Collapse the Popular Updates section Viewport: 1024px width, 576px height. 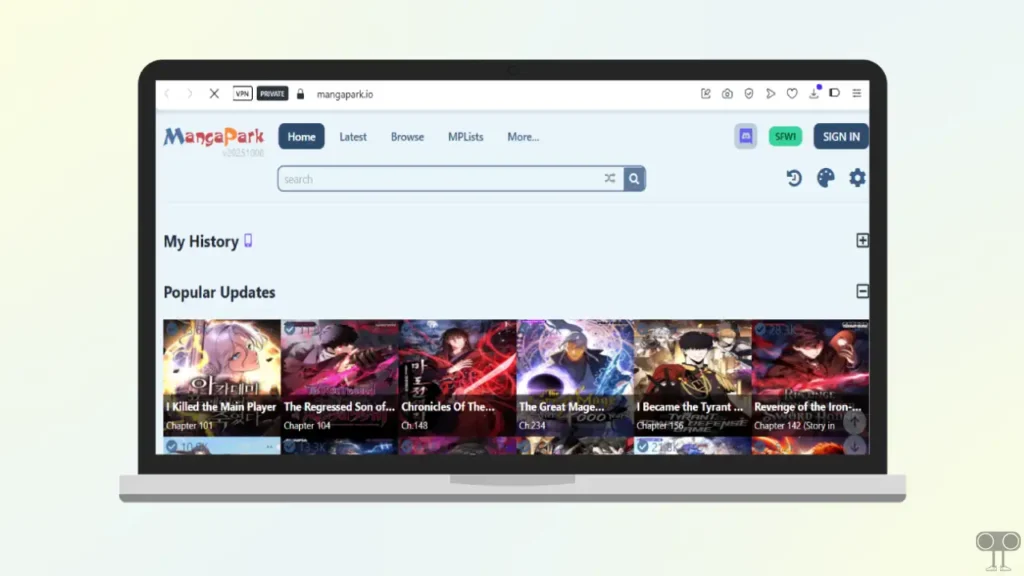coord(862,291)
